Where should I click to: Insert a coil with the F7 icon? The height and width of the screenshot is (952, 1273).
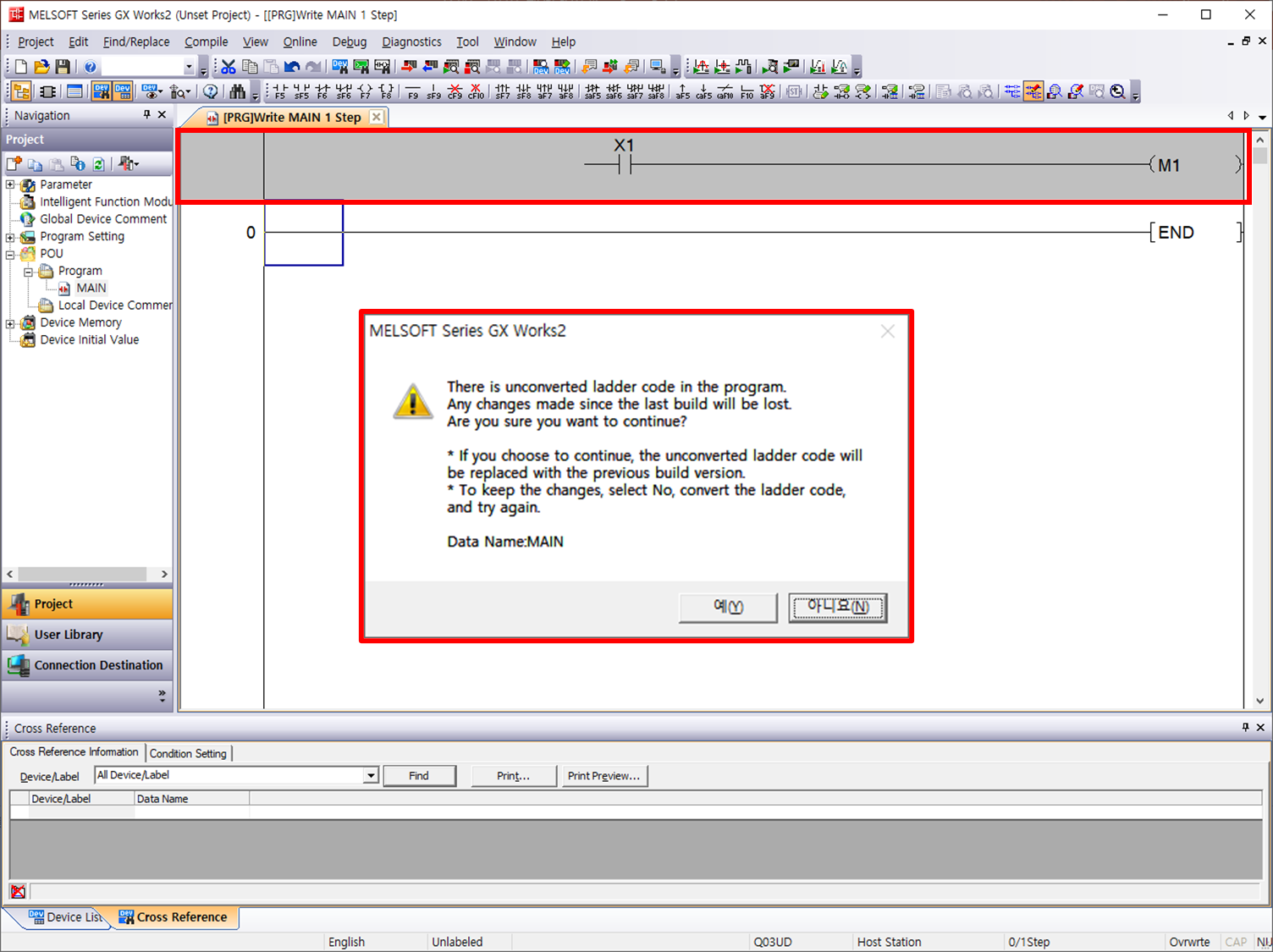pyautogui.click(x=365, y=91)
